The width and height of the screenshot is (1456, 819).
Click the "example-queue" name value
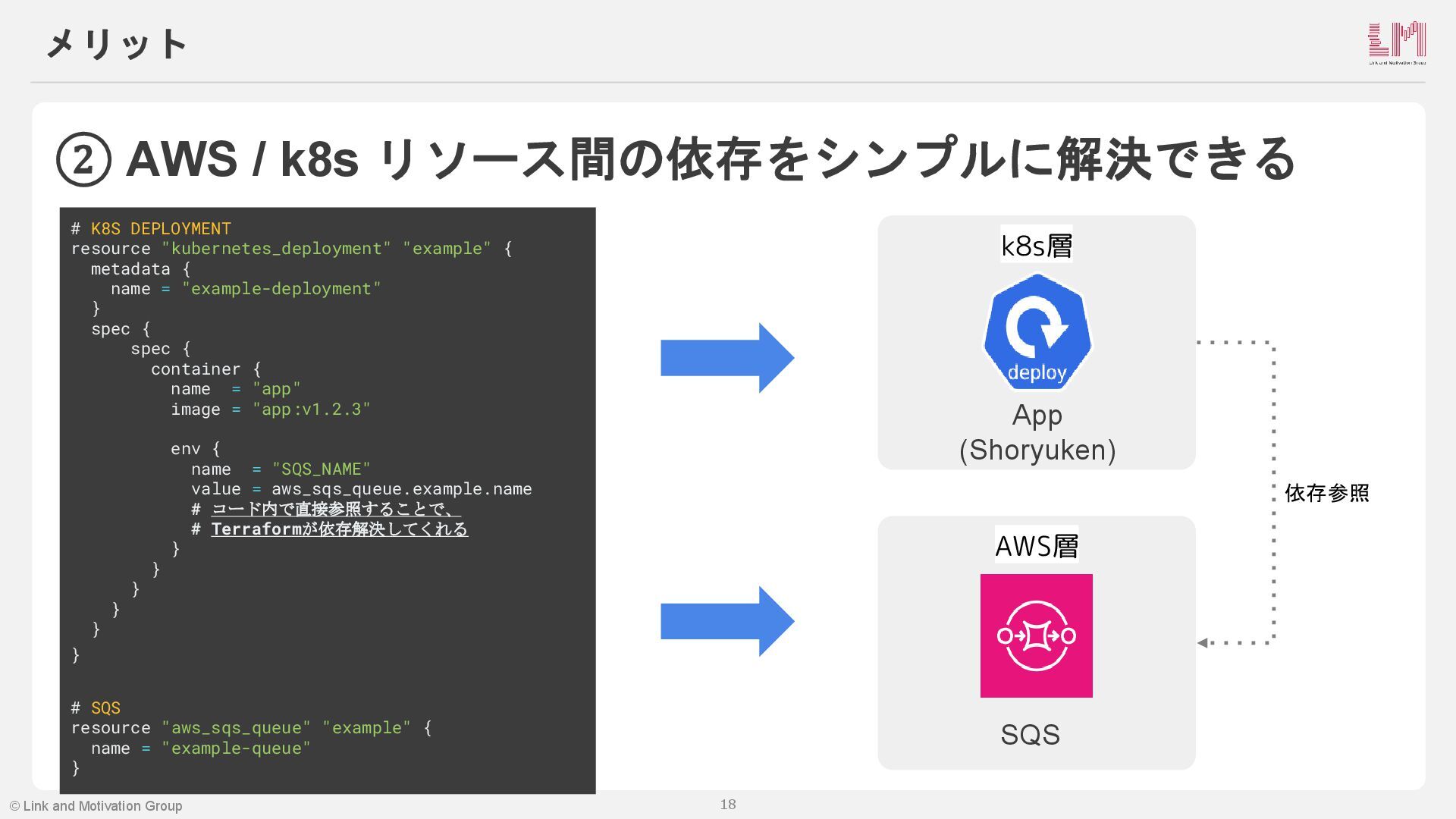(236, 748)
